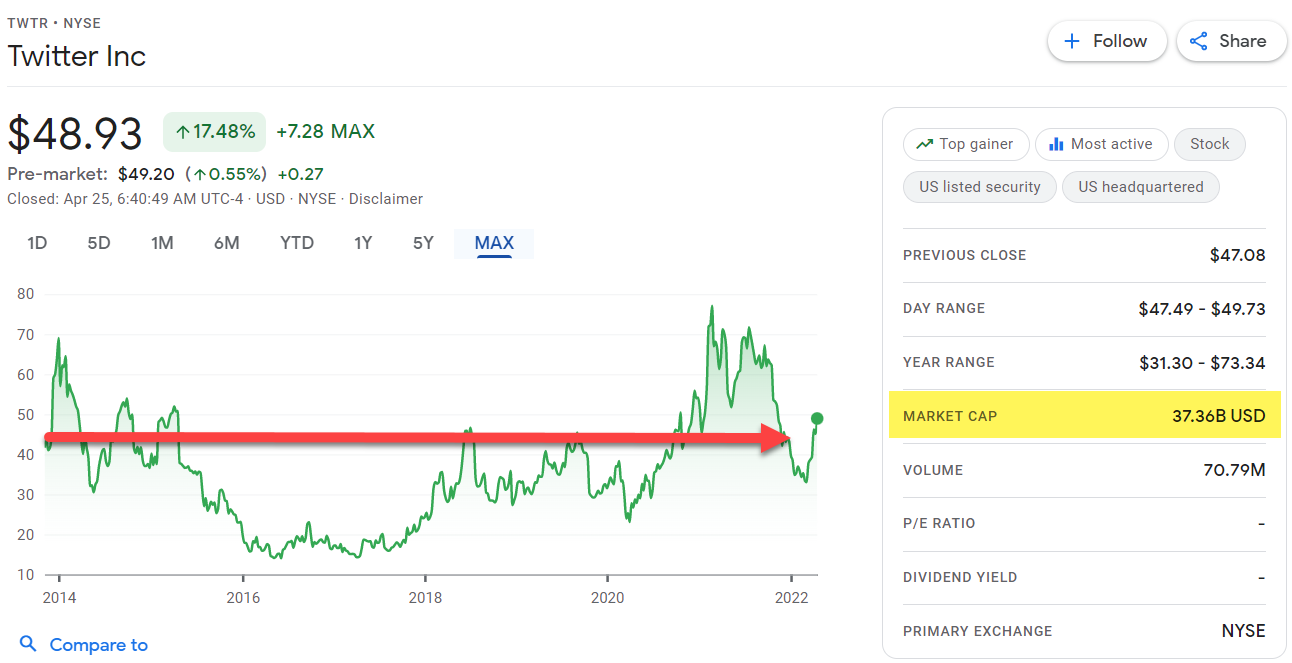Screen dimensions: 1292x663
Task: Enable the US listed security filter
Action: click(x=979, y=186)
